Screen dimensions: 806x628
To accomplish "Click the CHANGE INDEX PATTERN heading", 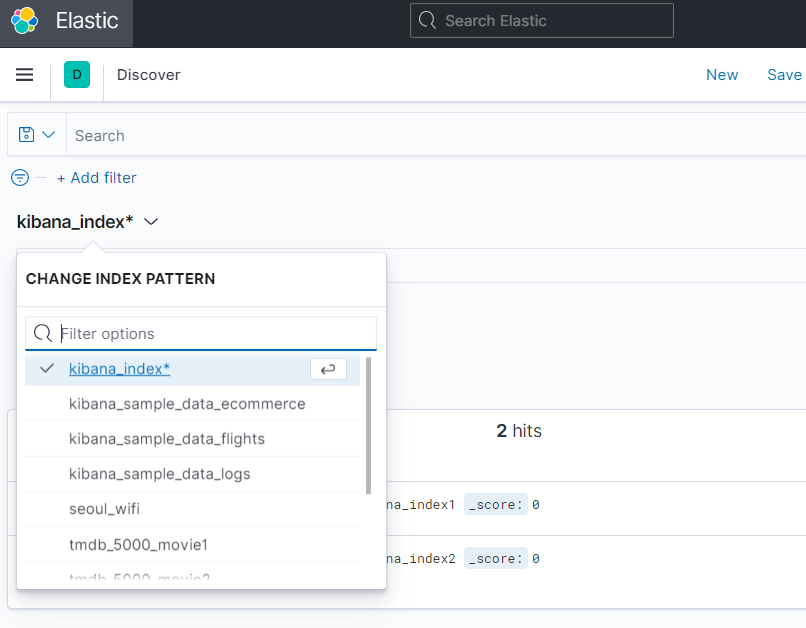I will pyautogui.click(x=120, y=279).
